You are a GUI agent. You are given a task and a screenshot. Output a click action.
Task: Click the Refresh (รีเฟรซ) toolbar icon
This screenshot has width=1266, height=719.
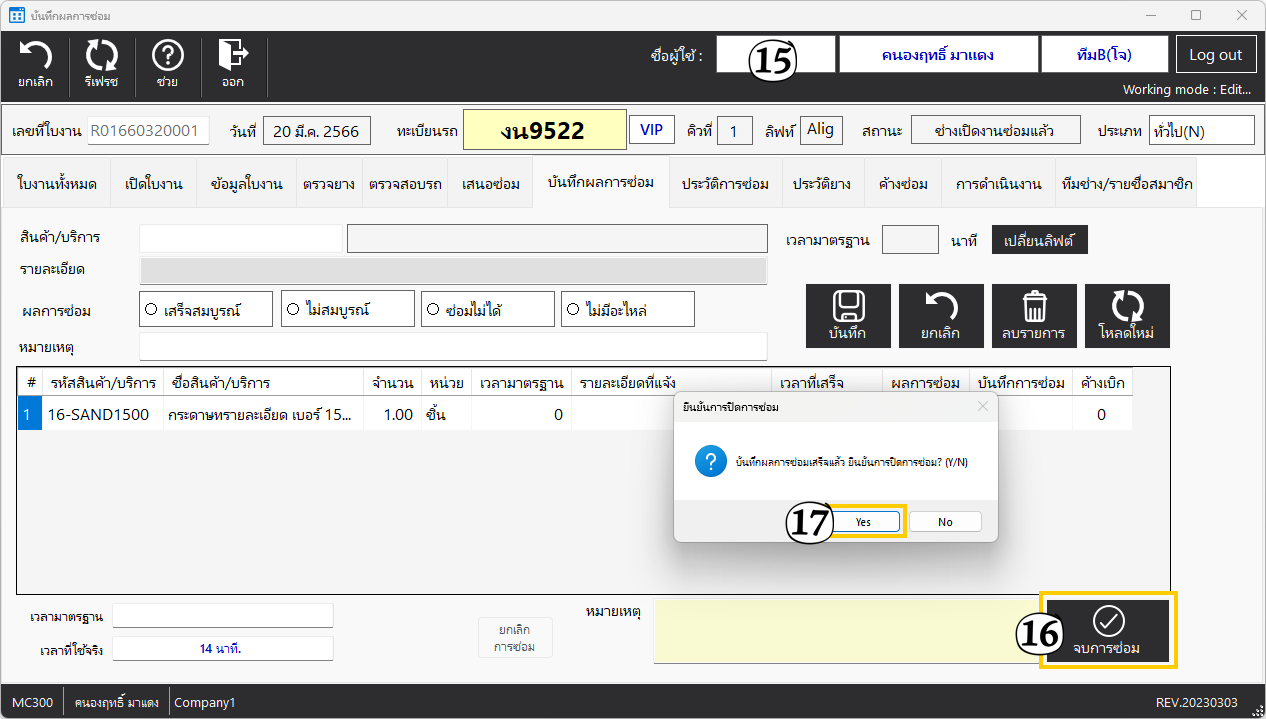click(x=101, y=65)
